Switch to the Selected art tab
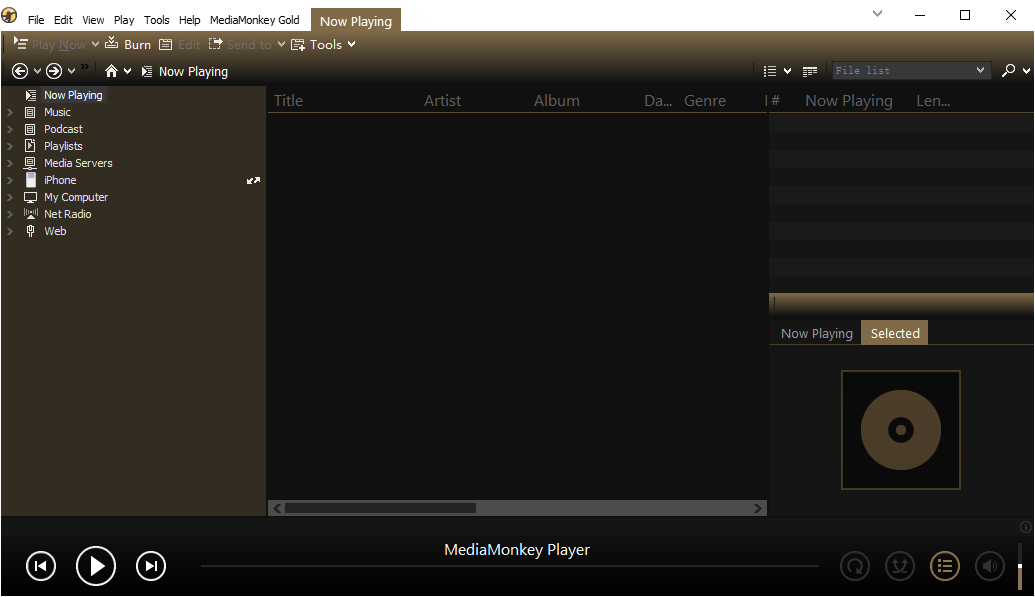The image size is (1035, 597). click(x=895, y=333)
